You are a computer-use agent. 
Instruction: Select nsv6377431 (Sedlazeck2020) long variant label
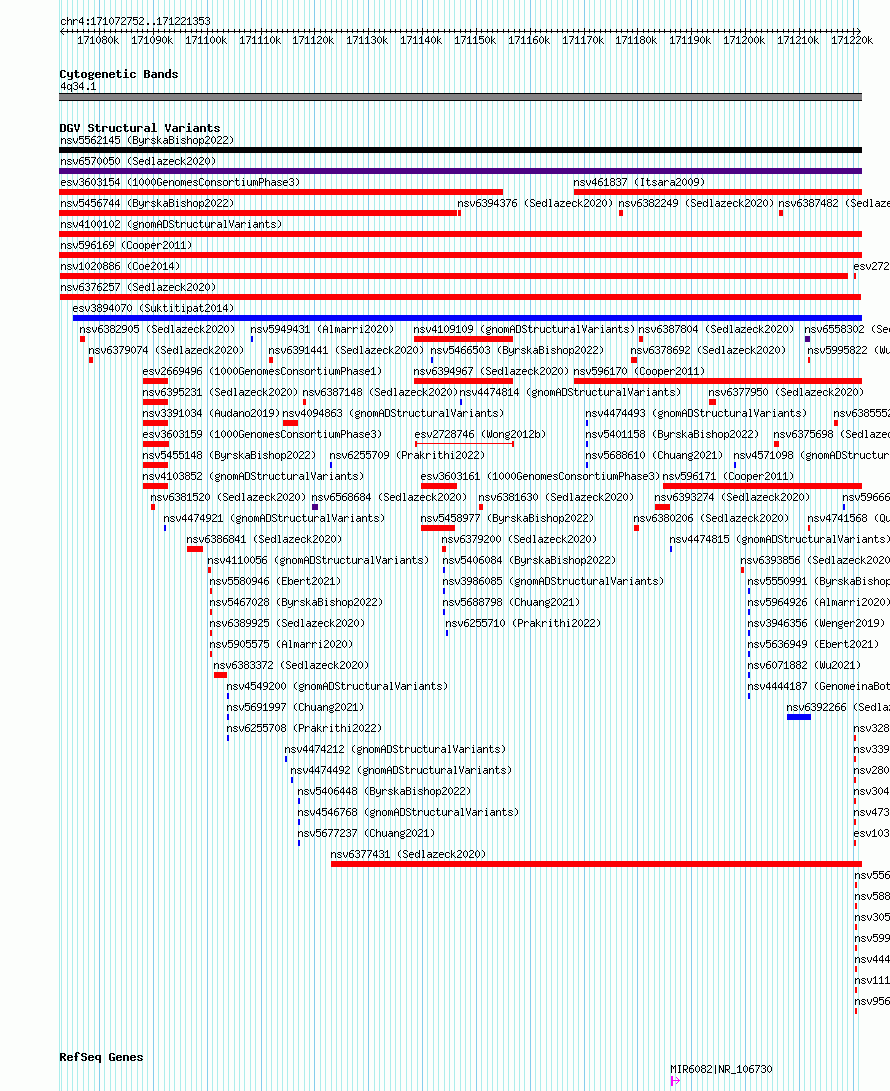coord(408,854)
